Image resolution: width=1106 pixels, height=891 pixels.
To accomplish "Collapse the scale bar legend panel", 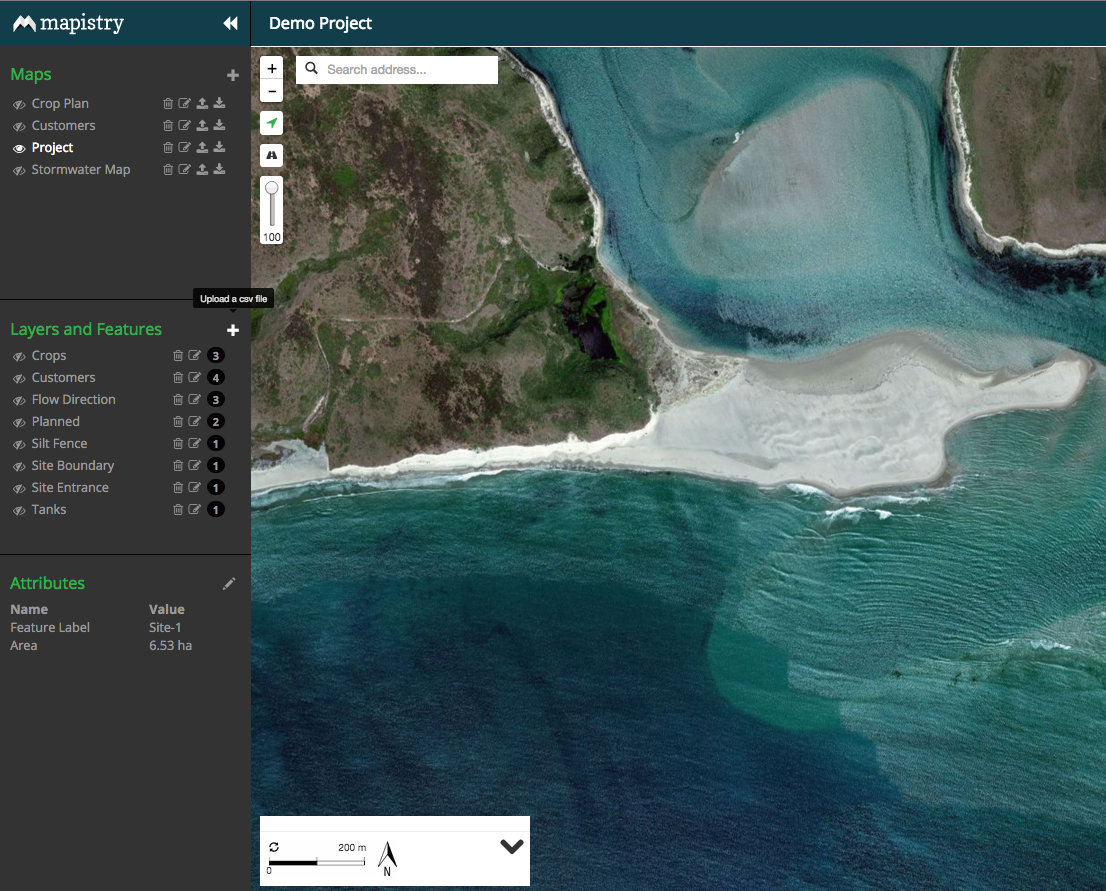I will tap(511, 847).
